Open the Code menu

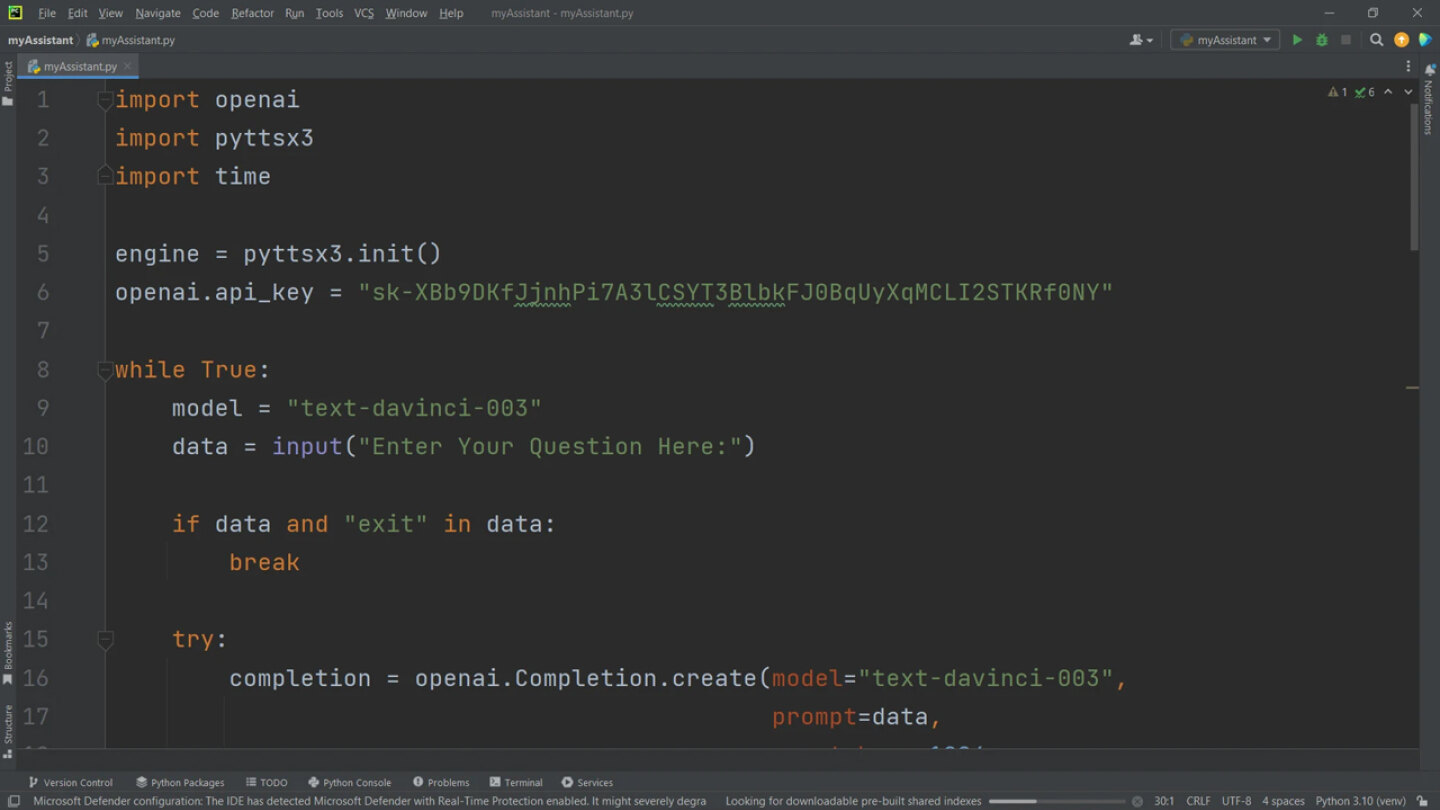pos(205,13)
